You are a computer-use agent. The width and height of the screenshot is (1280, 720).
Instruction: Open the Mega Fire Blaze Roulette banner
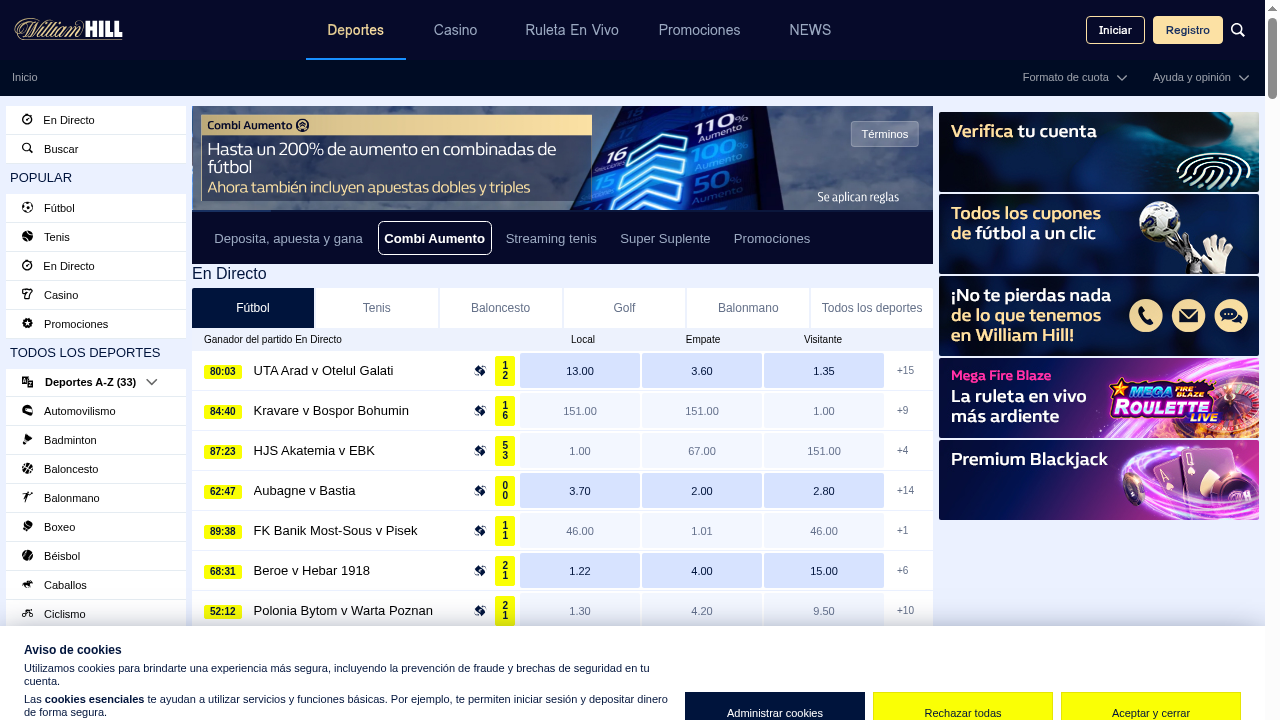[x=1099, y=398]
